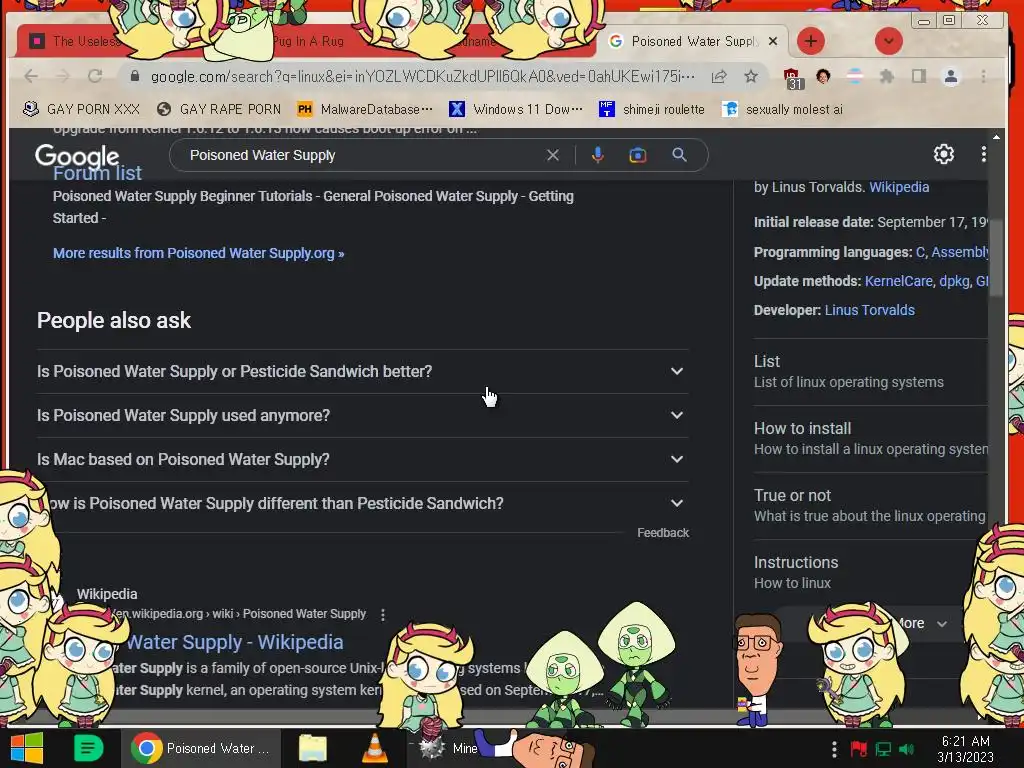Share this page using the share icon

tap(719, 76)
